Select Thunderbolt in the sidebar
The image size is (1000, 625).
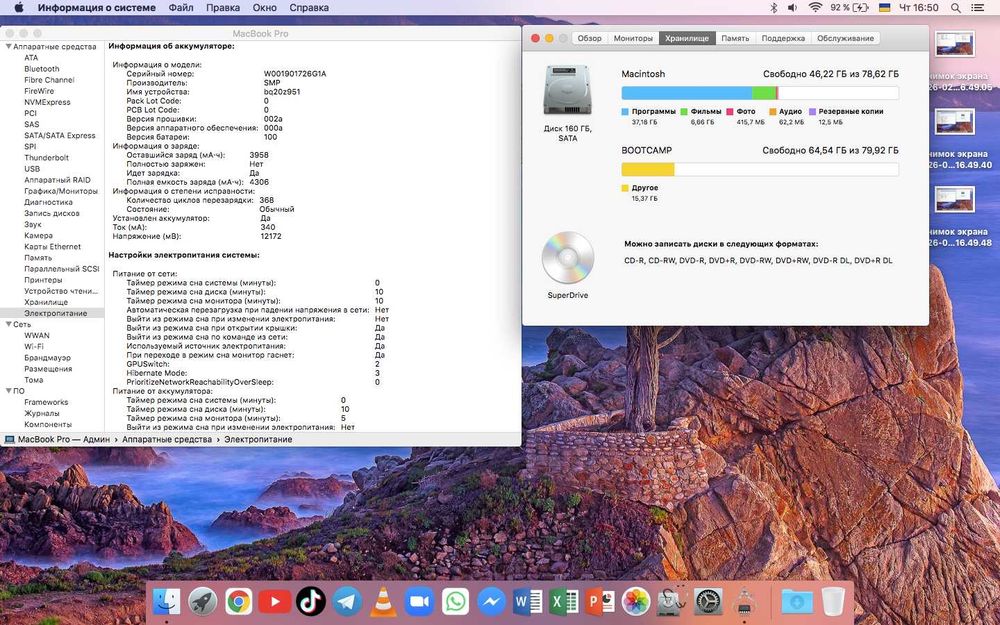(x=46, y=158)
